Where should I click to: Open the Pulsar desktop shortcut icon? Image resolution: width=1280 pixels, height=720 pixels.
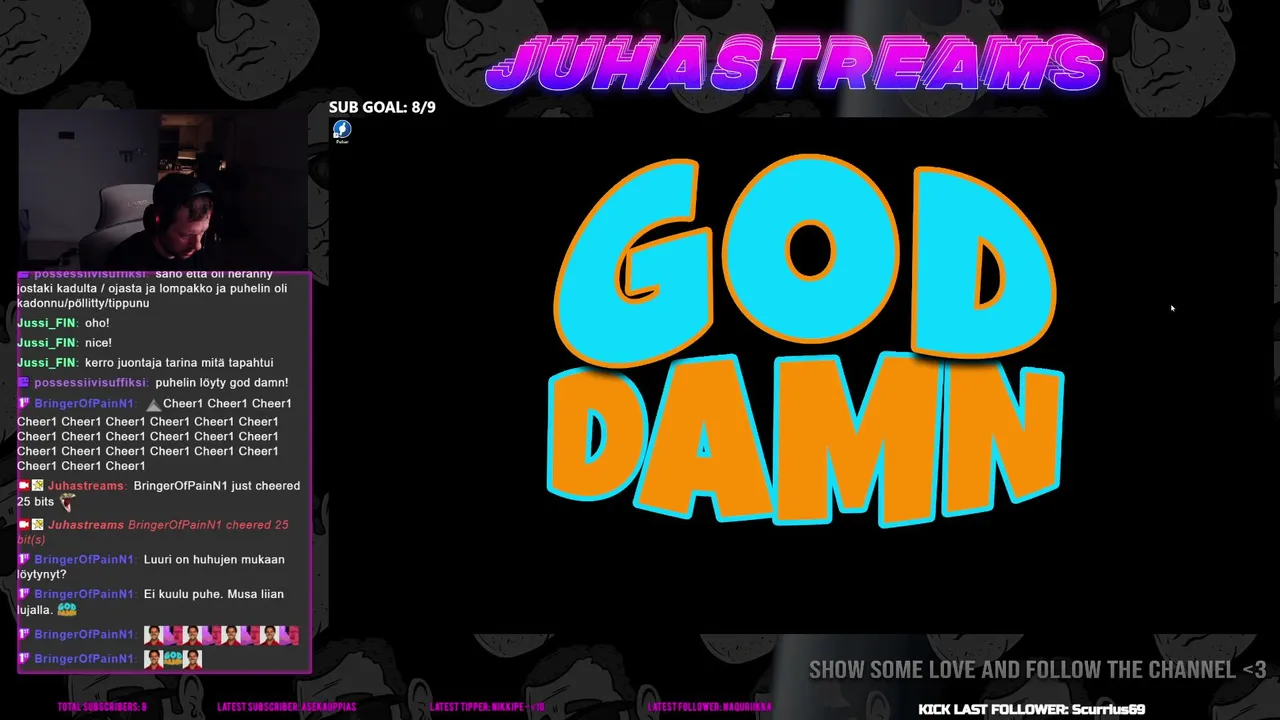point(341,132)
